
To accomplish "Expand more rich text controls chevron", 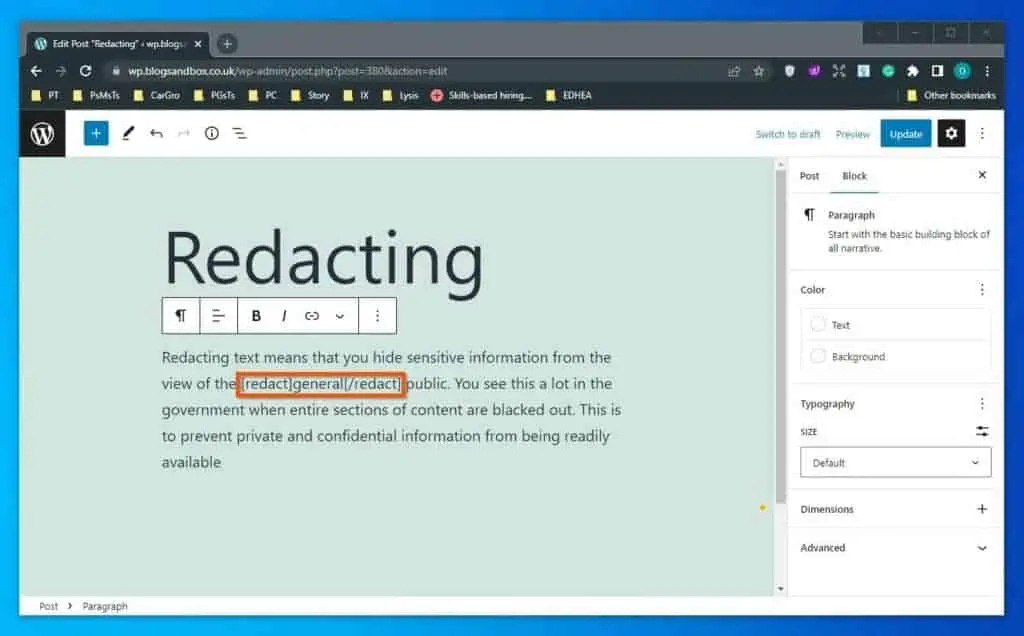I will click(340, 317).
